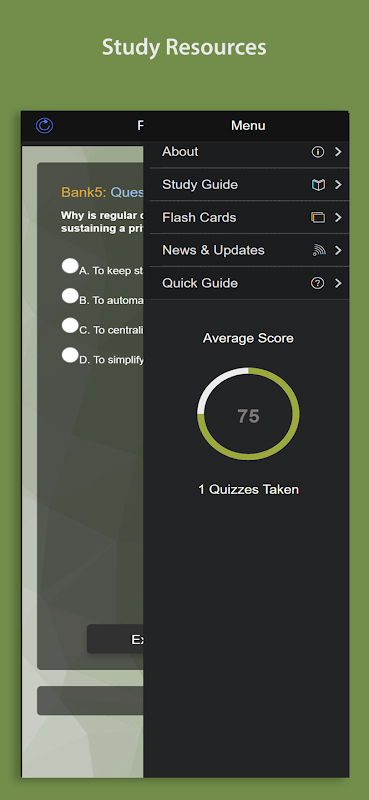Expand the Flash Cards row chevron
The image size is (369, 800).
pos(338,217)
